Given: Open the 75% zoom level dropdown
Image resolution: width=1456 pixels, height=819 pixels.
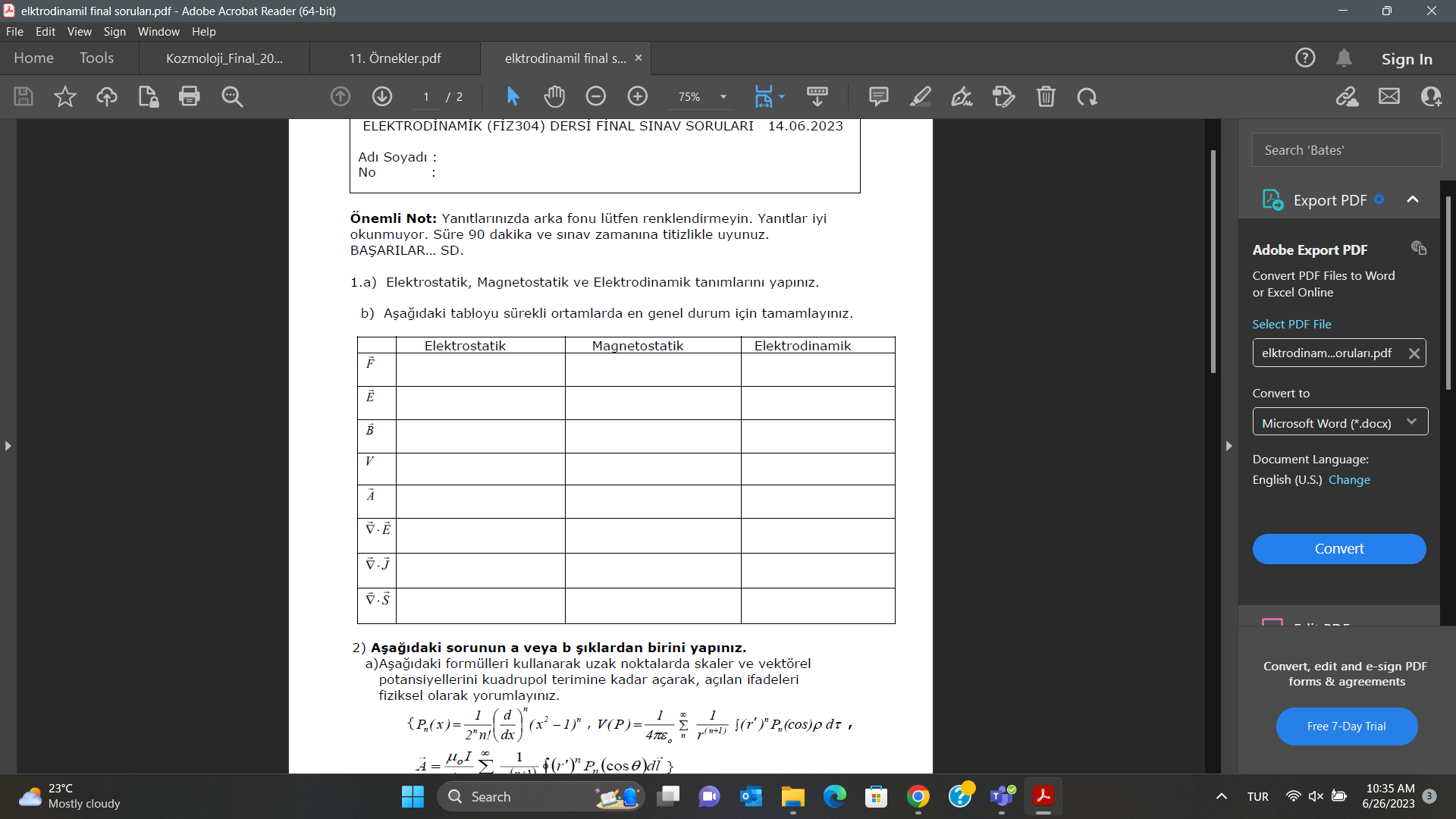Looking at the screenshot, I should [723, 97].
